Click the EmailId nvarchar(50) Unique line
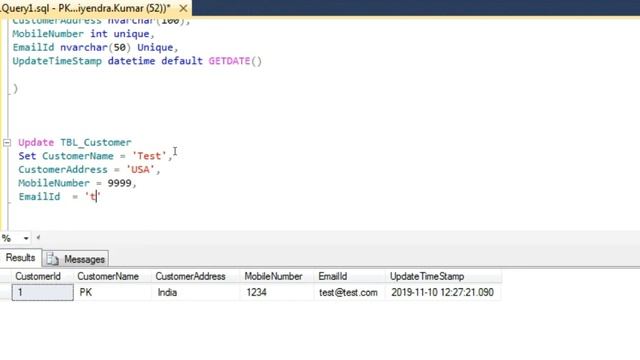Viewport: 640px width, 360px height. [95, 47]
